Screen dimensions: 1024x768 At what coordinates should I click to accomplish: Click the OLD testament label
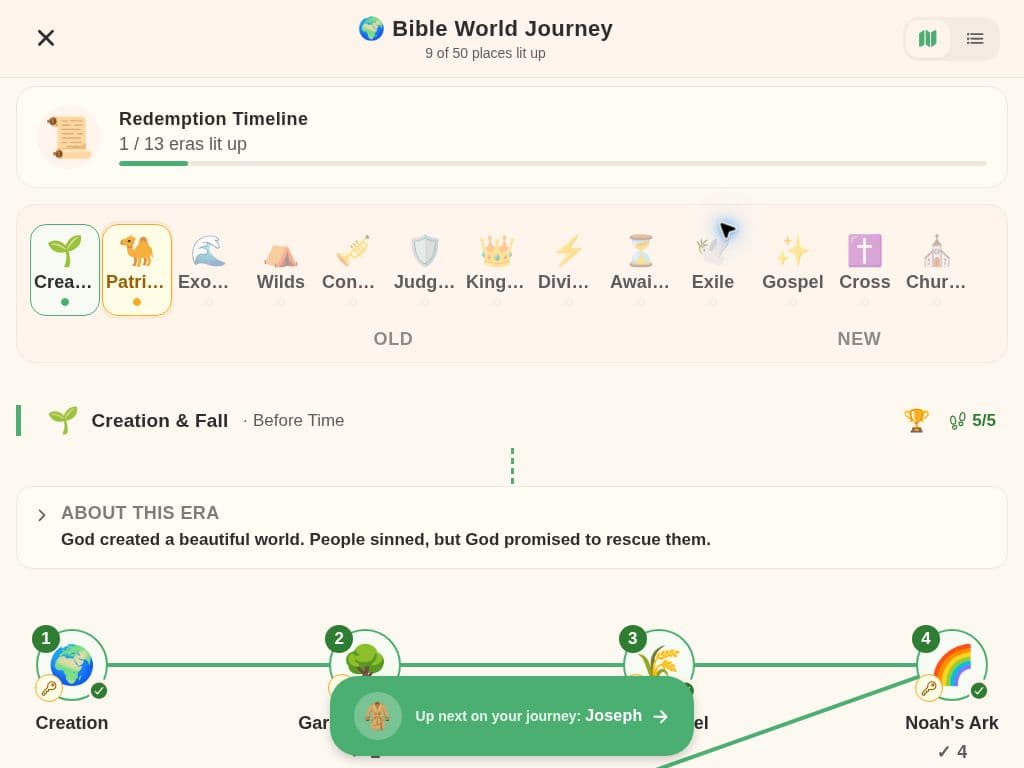pos(393,339)
